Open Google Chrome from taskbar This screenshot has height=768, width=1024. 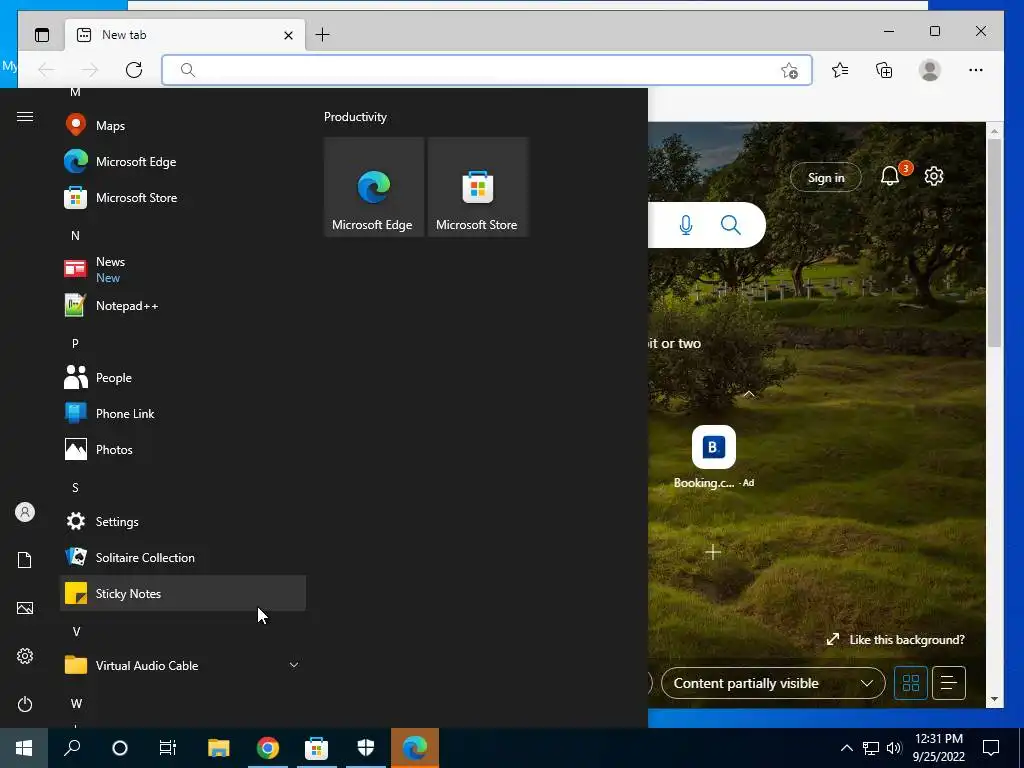click(x=268, y=748)
